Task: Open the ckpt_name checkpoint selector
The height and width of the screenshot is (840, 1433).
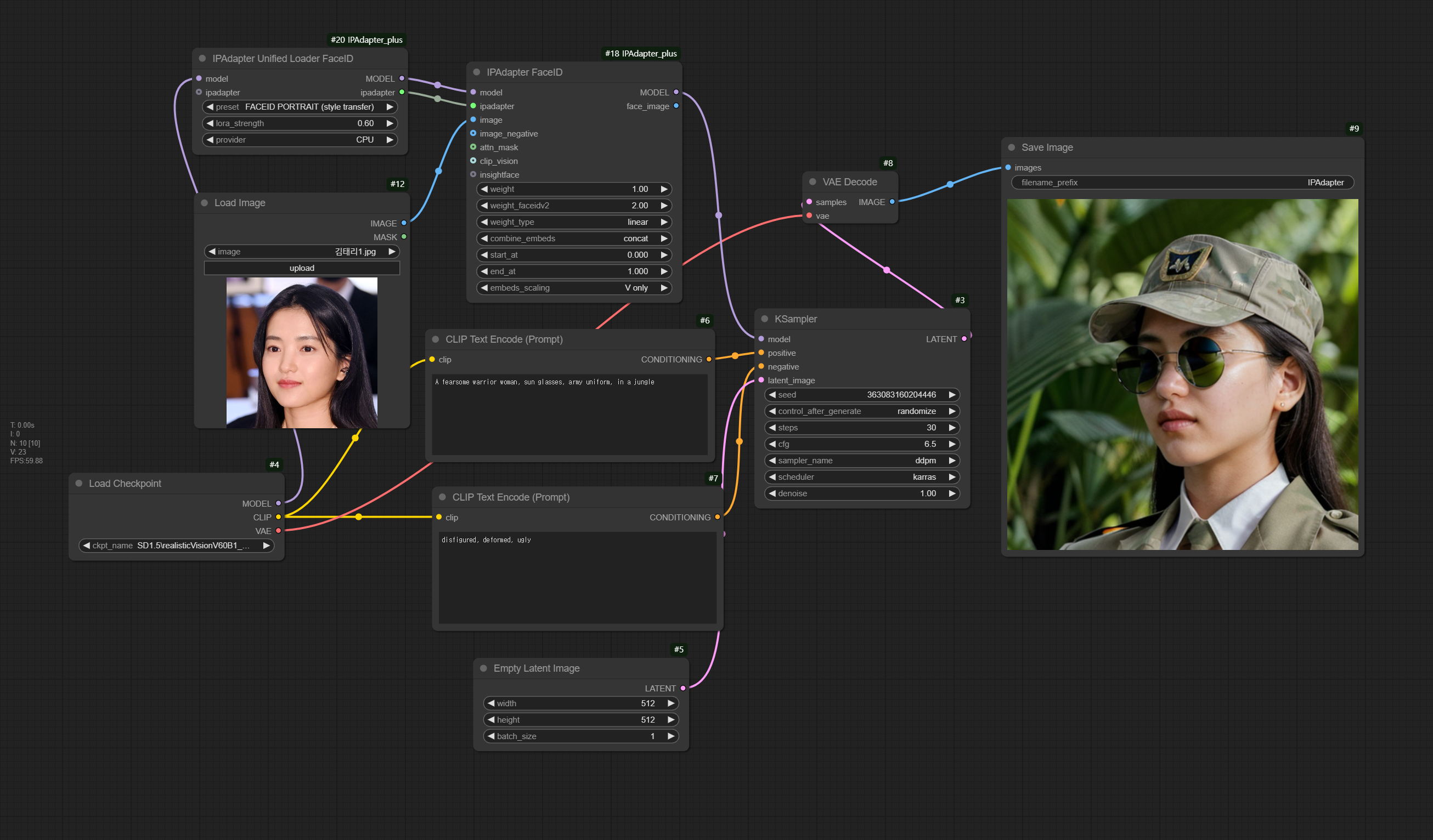Action: (x=176, y=545)
